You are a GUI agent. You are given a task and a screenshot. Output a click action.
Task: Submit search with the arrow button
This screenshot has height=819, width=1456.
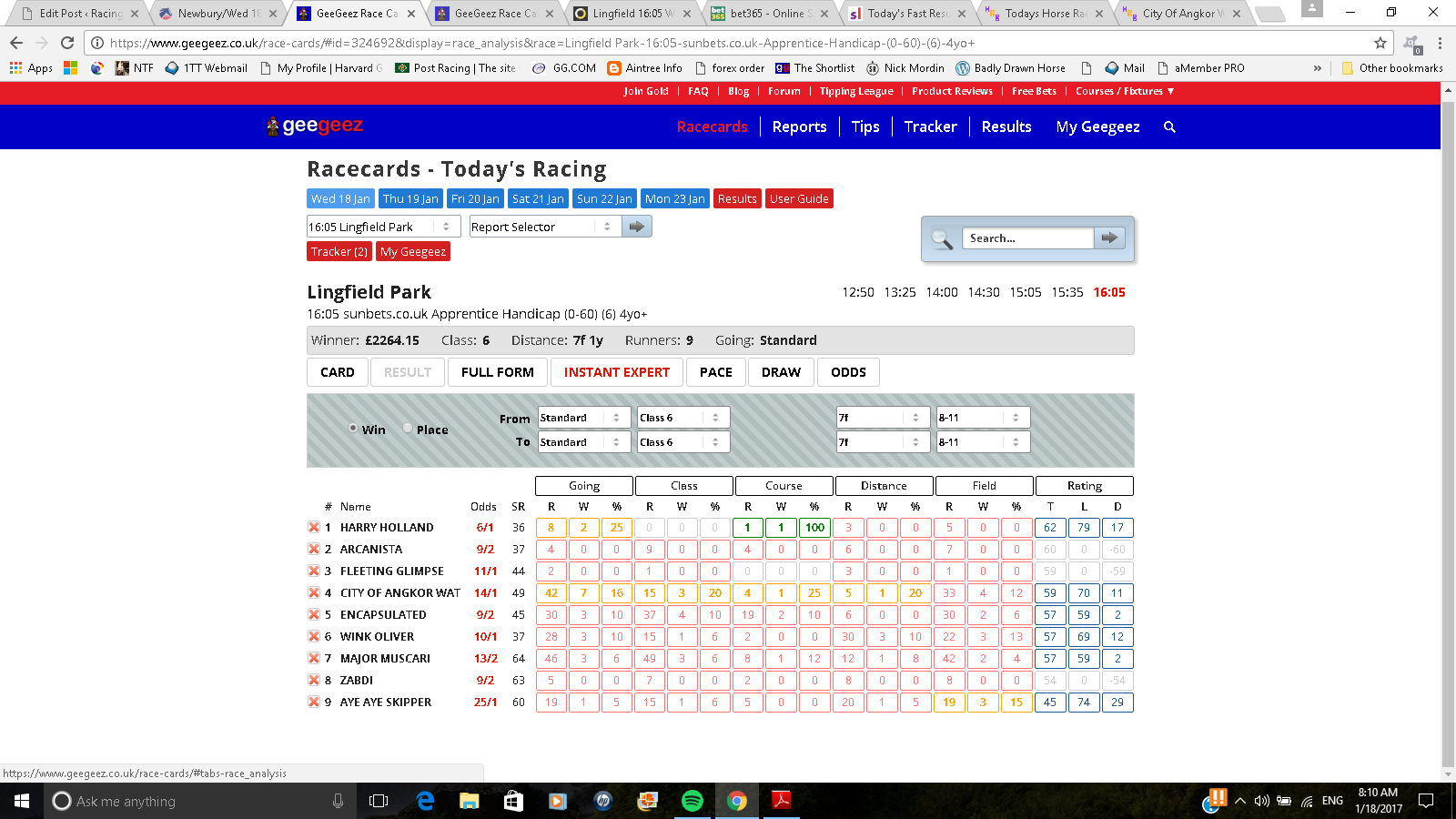1109,238
